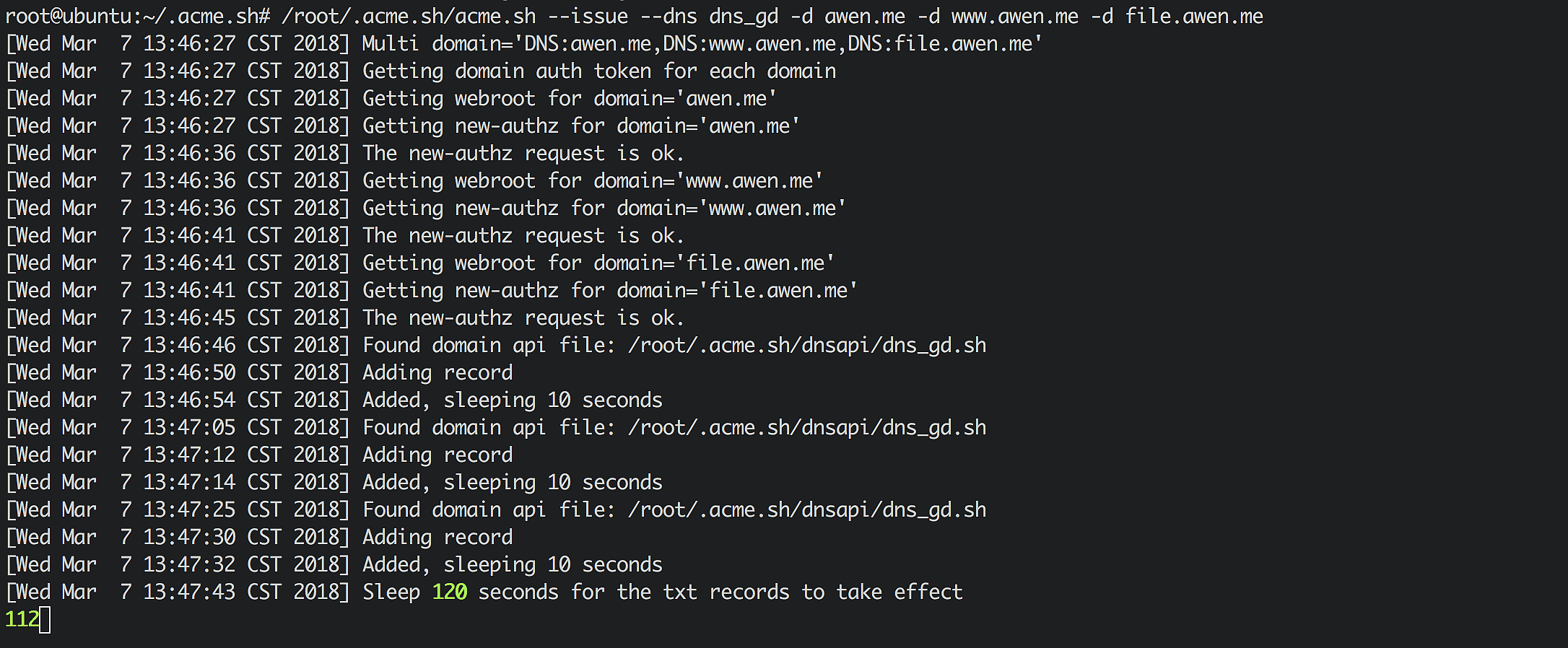Click the Multi domain log line
The image size is (1568, 648).
click(x=700, y=44)
